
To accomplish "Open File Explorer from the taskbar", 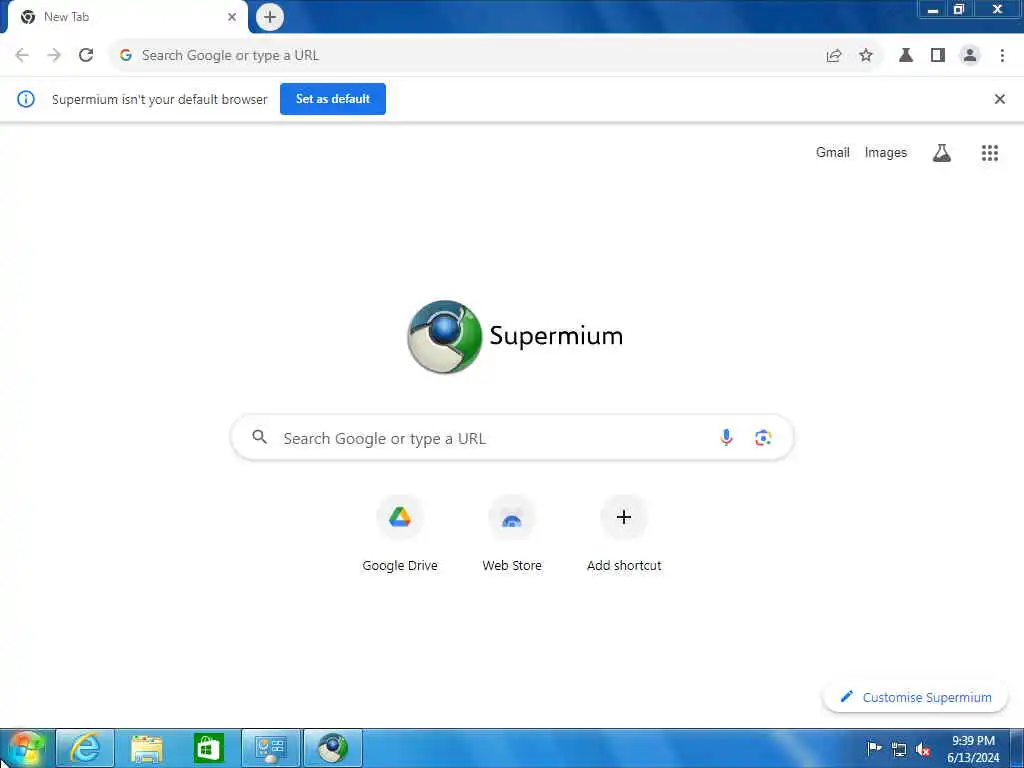I will point(147,748).
